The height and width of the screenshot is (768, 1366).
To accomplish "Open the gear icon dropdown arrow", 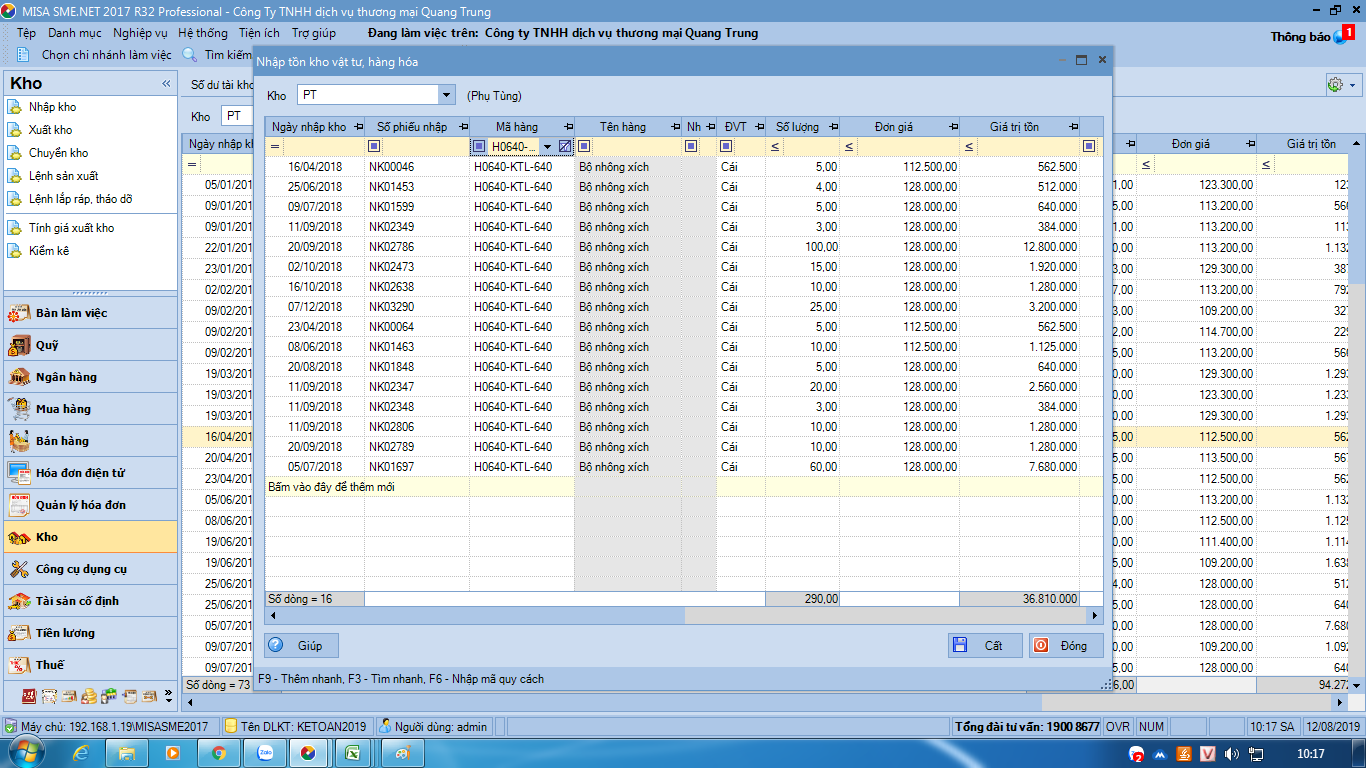I will [x=1352, y=85].
